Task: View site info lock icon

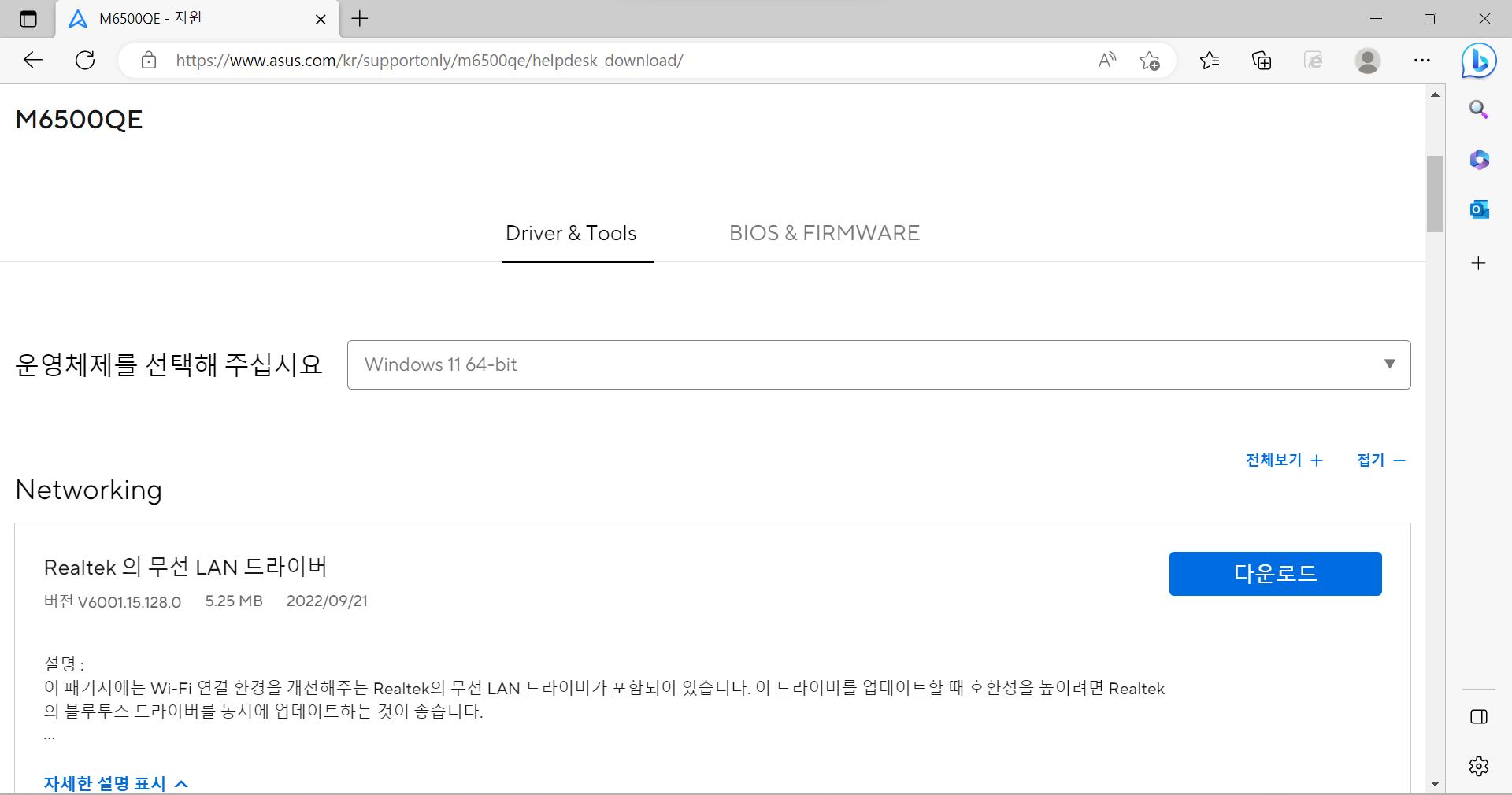Action: pyautogui.click(x=149, y=60)
